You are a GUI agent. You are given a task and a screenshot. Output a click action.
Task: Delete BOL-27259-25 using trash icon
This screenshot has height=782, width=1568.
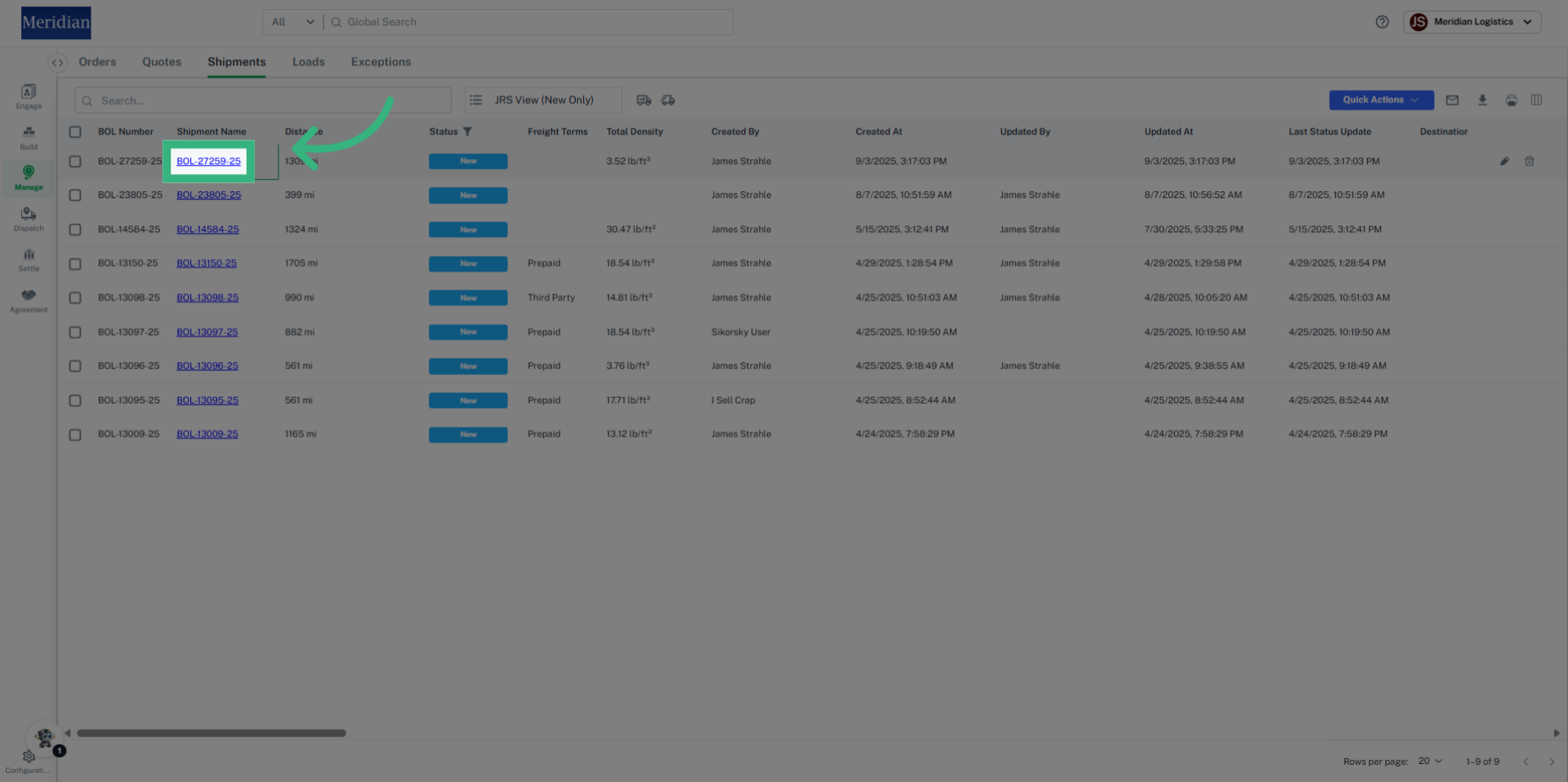click(1530, 161)
